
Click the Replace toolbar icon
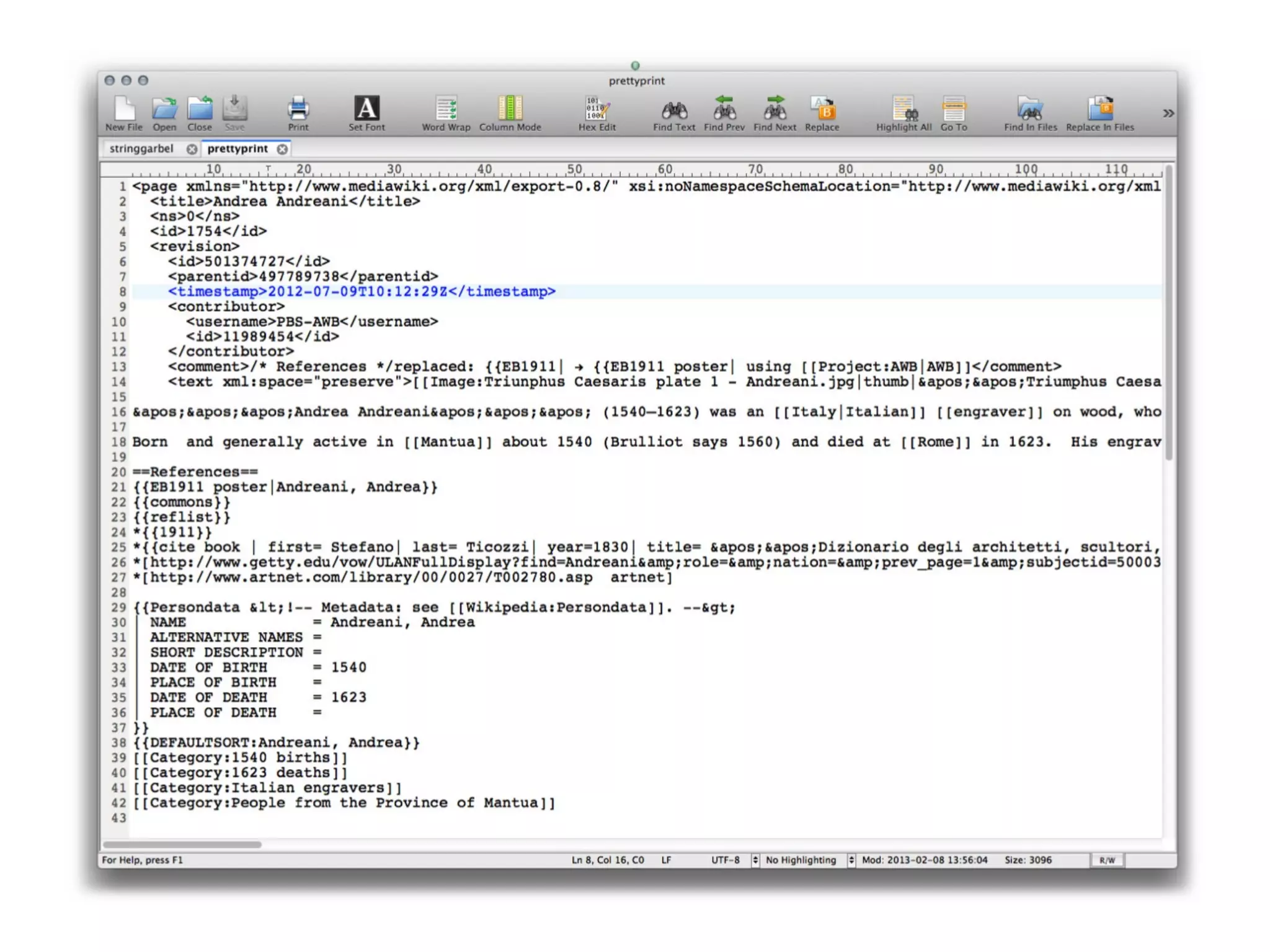click(x=822, y=110)
